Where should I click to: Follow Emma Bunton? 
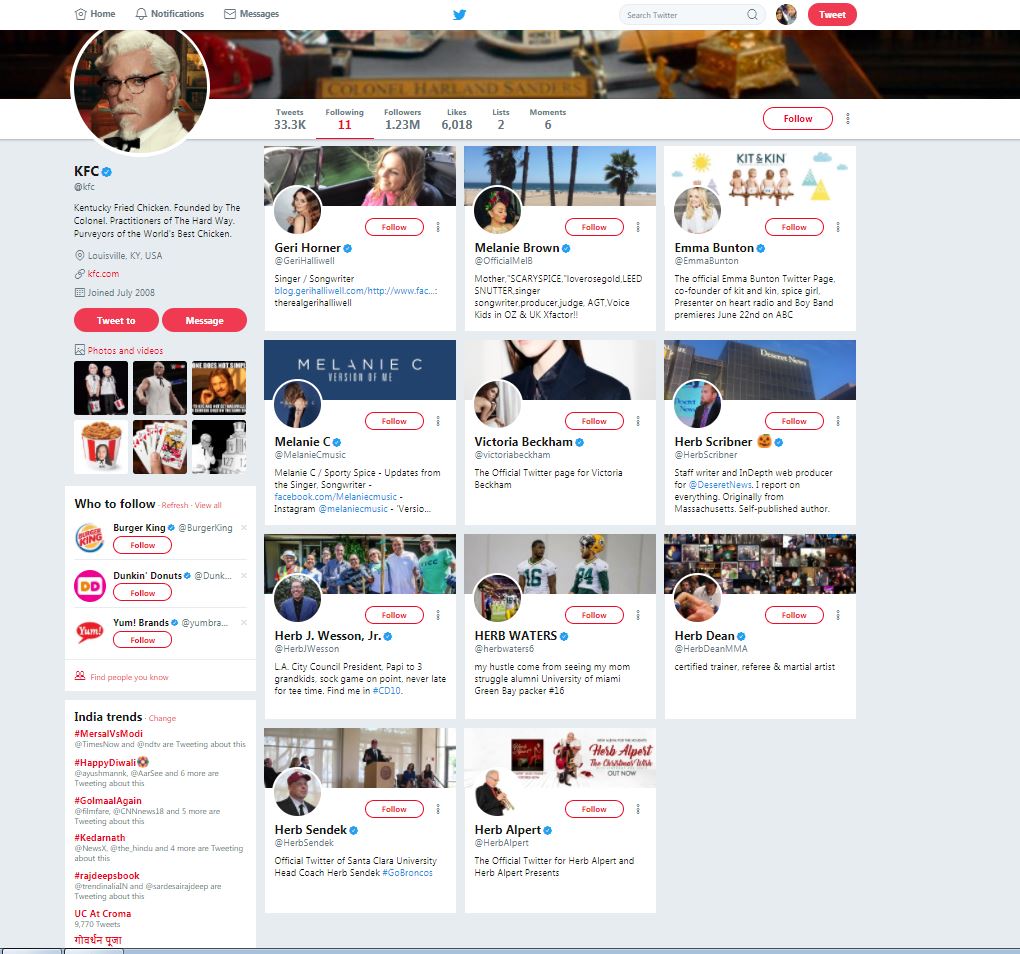pos(794,227)
